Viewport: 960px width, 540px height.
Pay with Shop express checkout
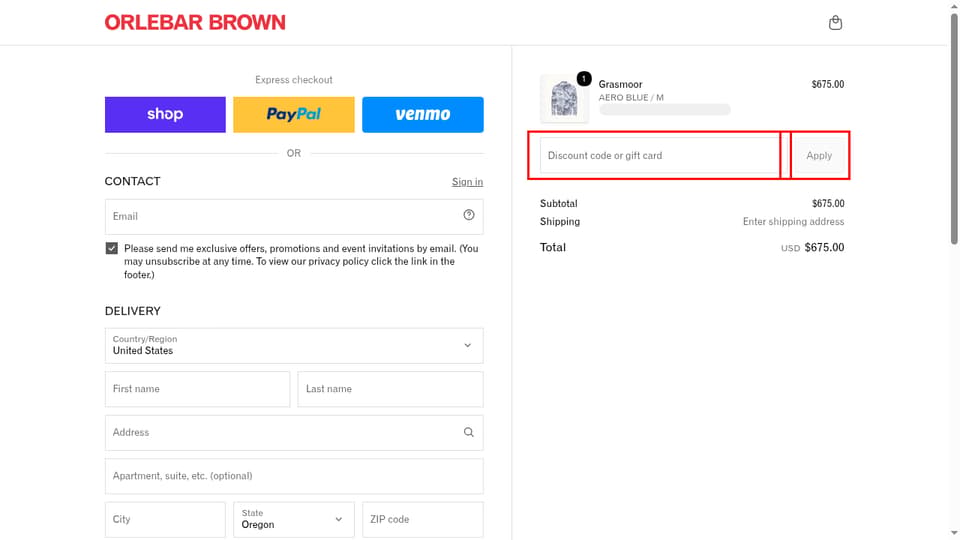(x=165, y=114)
